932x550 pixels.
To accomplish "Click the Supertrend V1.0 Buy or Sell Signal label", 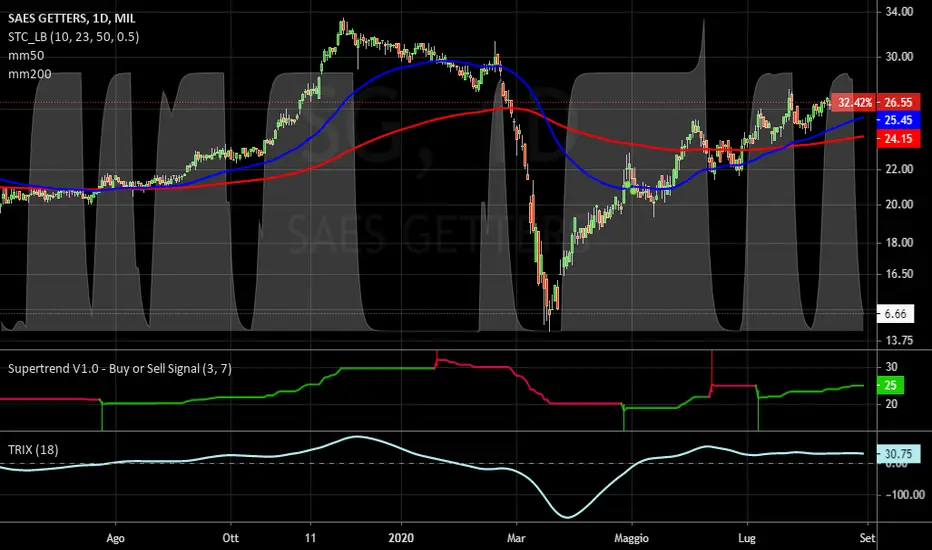I will point(119,369).
